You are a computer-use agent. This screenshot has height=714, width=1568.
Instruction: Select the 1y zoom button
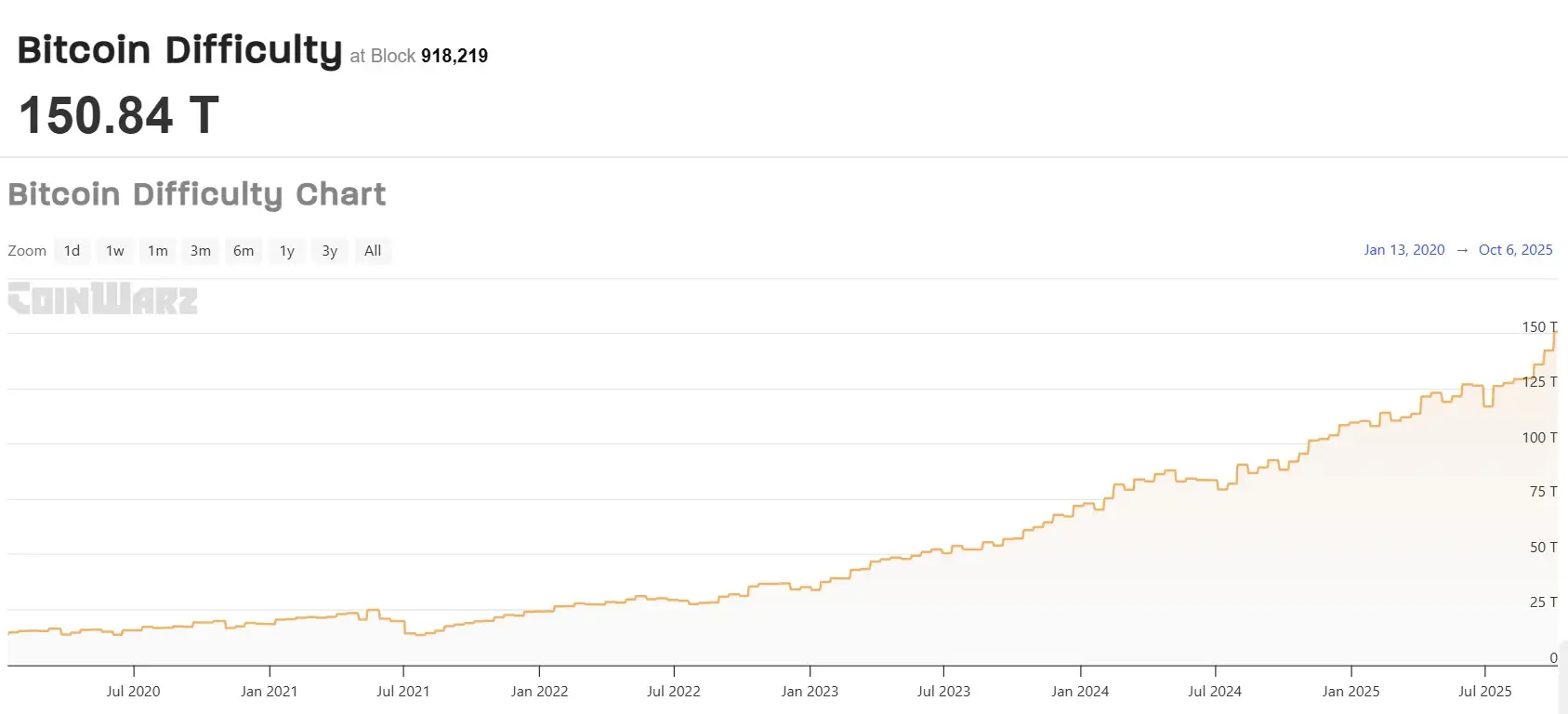tap(287, 251)
